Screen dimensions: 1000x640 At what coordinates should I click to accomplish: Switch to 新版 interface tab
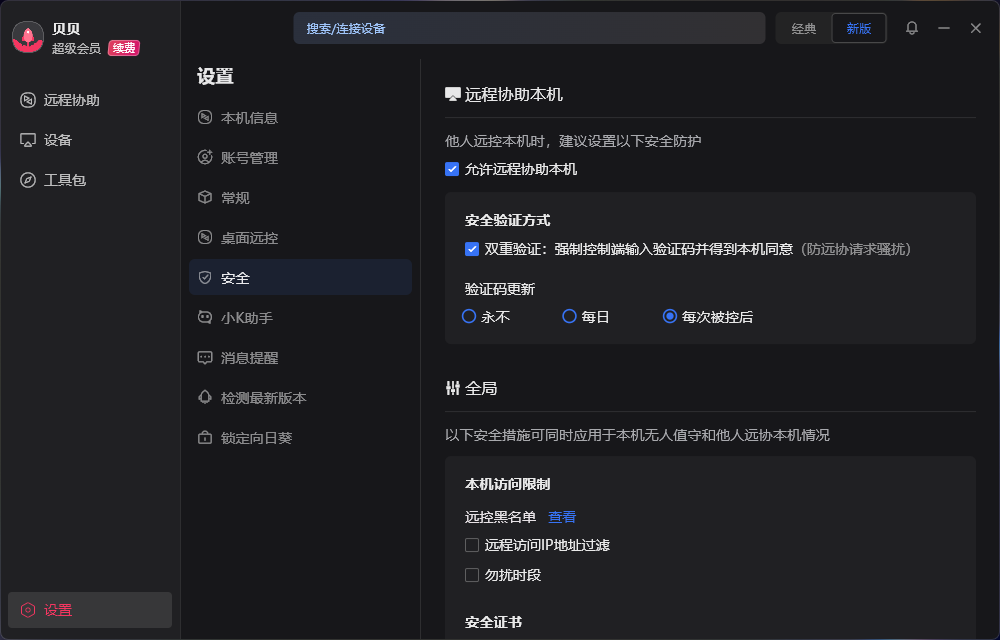click(858, 28)
